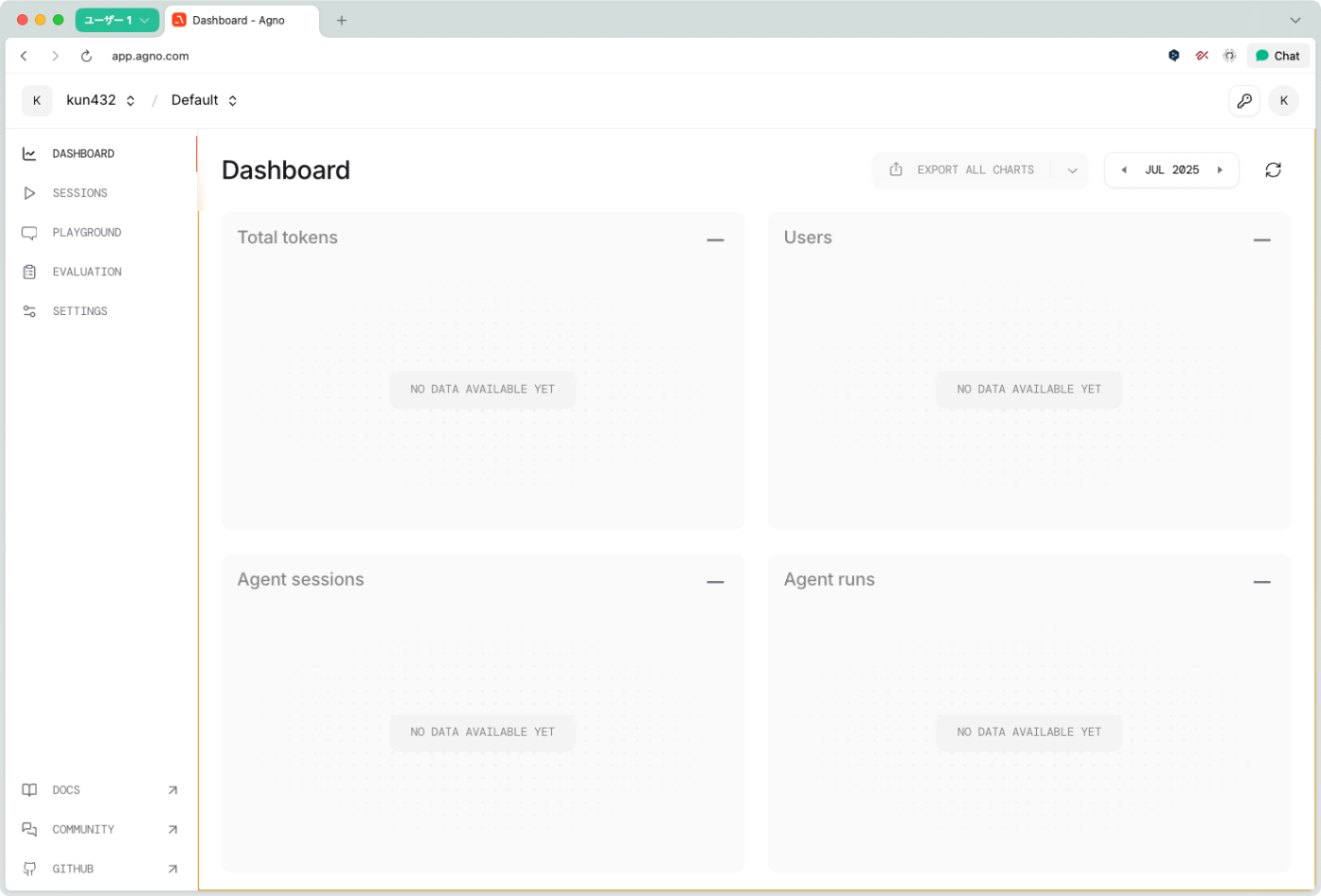The height and width of the screenshot is (896, 1321).
Task: Click the Settings sliders icon
Action: pyautogui.click(x=29, y=311)
